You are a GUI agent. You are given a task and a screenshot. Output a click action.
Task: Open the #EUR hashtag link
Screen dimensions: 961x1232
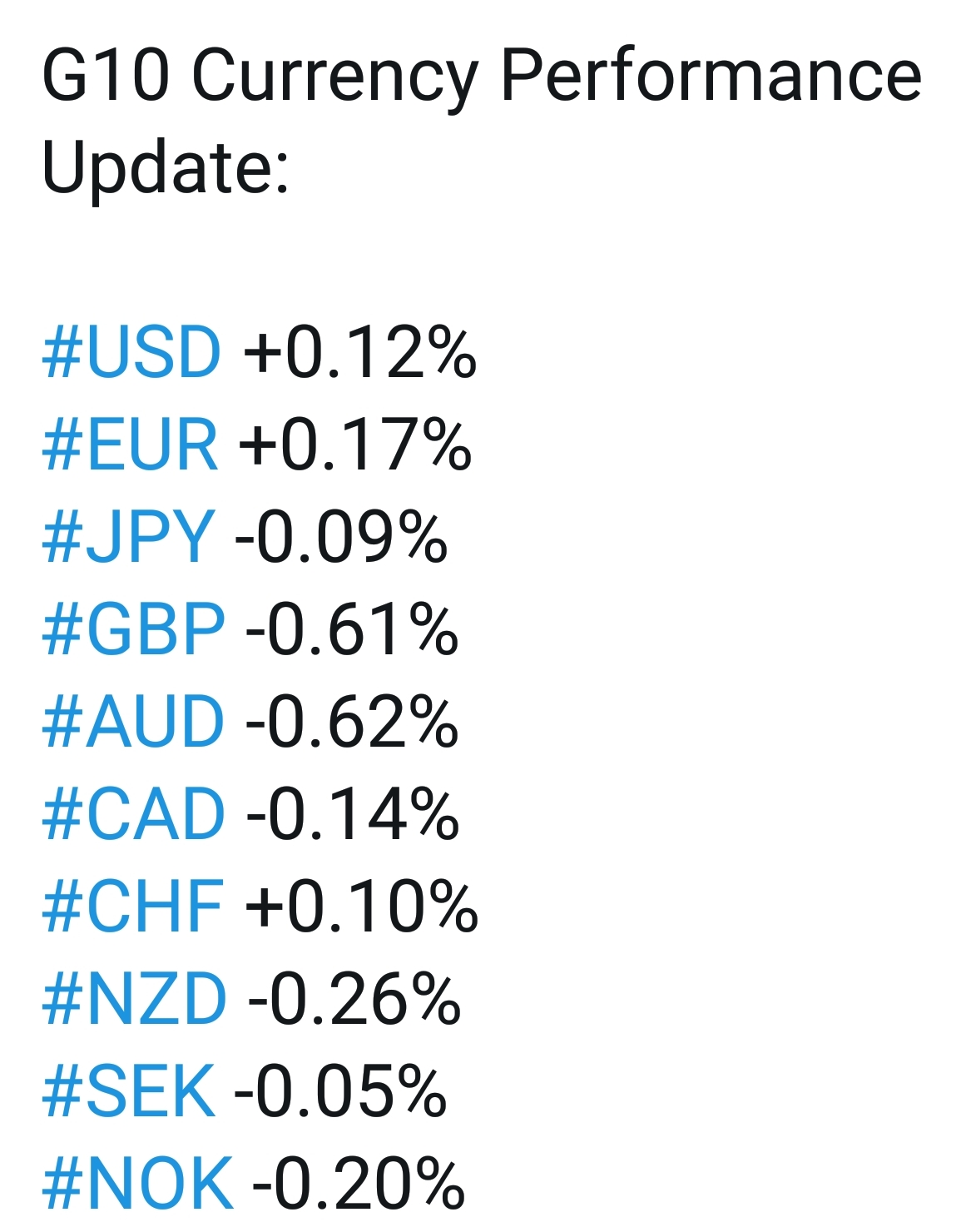tap(130, 445)
